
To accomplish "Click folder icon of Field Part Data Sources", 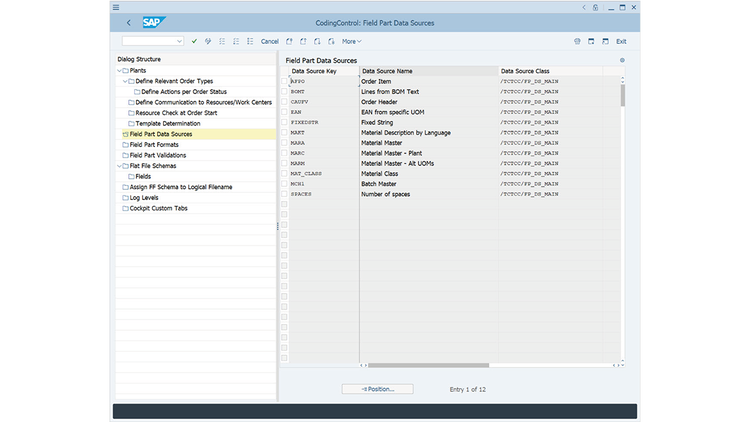I will [125, 134].
